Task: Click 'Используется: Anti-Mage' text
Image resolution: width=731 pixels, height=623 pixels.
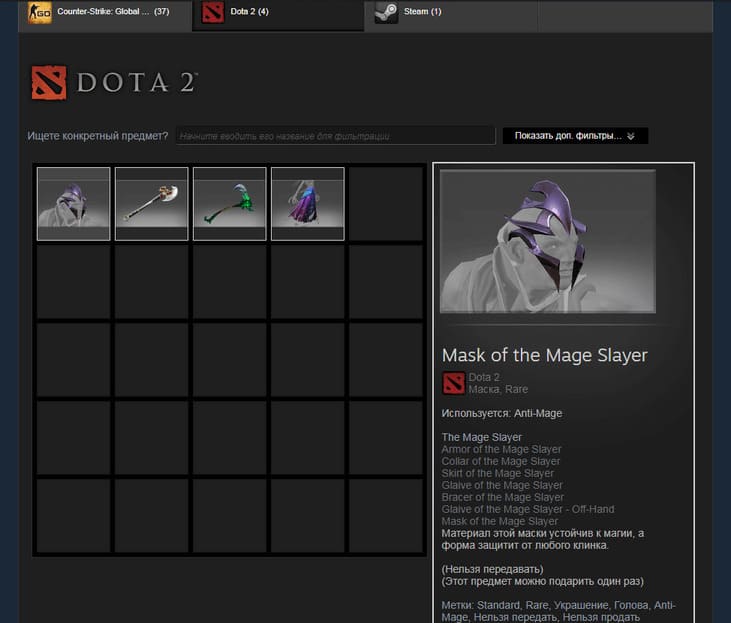Action: click(x=502, y=414)
